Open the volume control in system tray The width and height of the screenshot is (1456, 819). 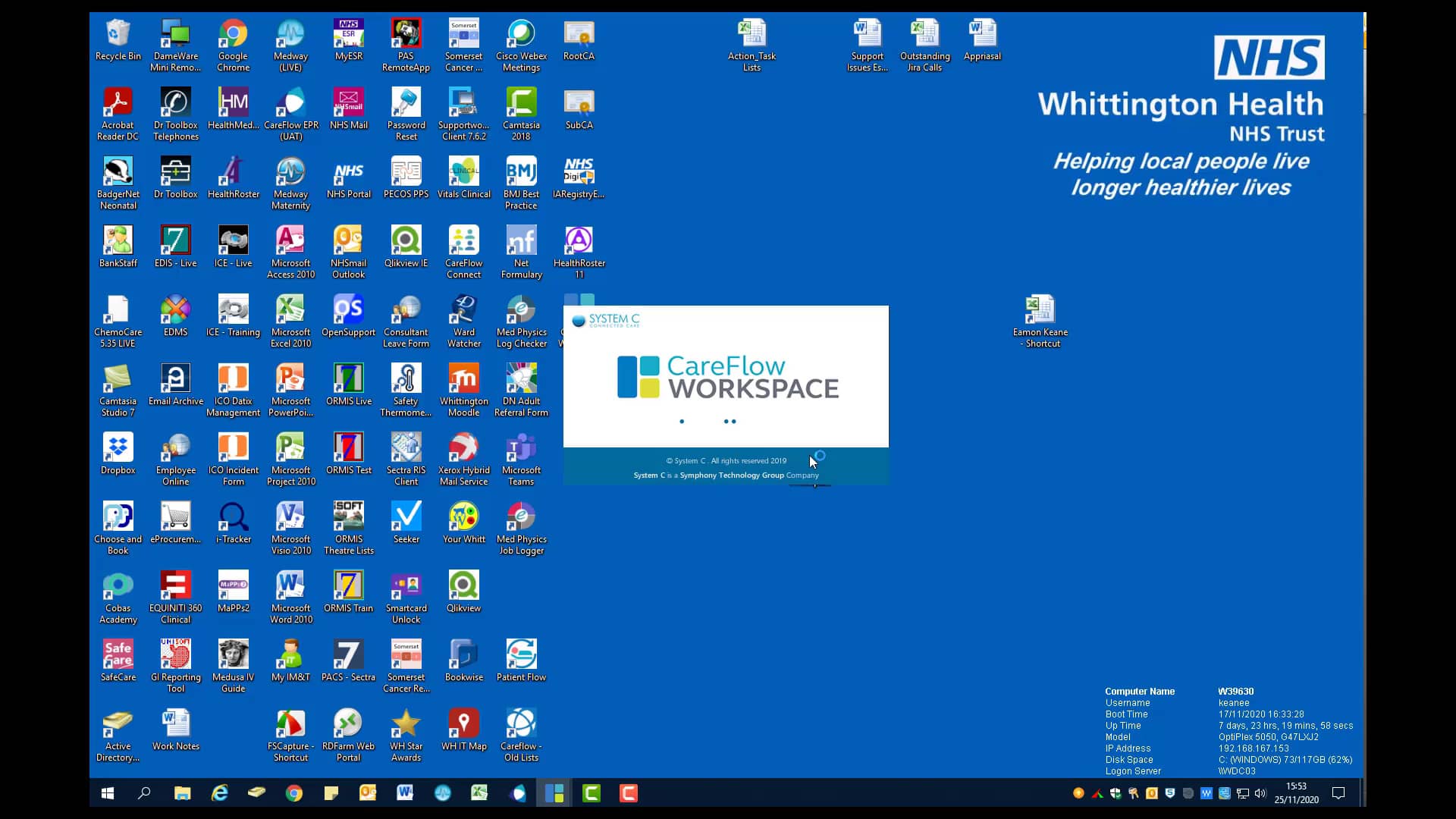[x=1261, y=793]
